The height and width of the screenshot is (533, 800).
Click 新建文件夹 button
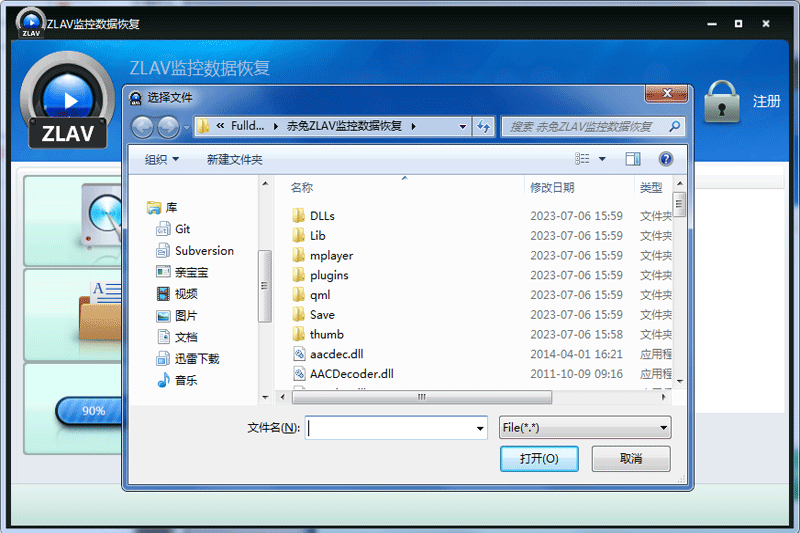pyautogui.click(x=235, y=160)
